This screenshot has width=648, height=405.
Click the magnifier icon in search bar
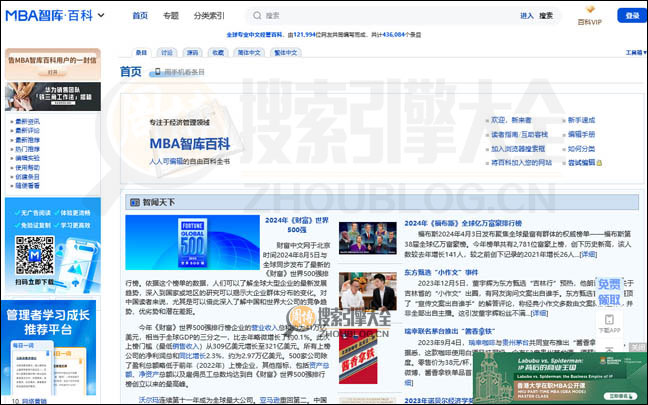[x=257, y=16]
